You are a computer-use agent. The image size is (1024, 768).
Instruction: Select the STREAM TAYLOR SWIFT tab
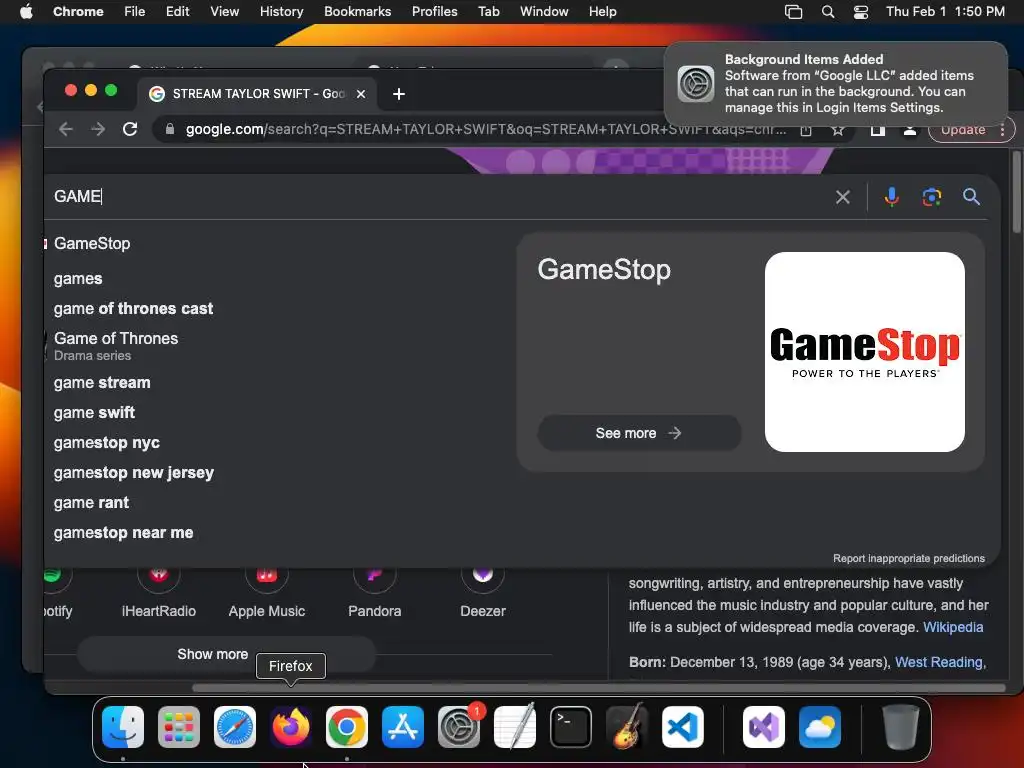tap(257, 94)
